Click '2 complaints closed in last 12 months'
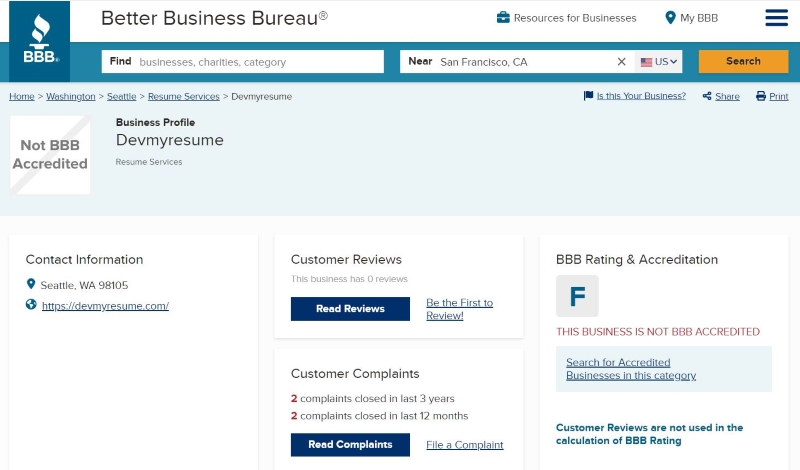Screen dimensions: 800x470 click(379, 416)
